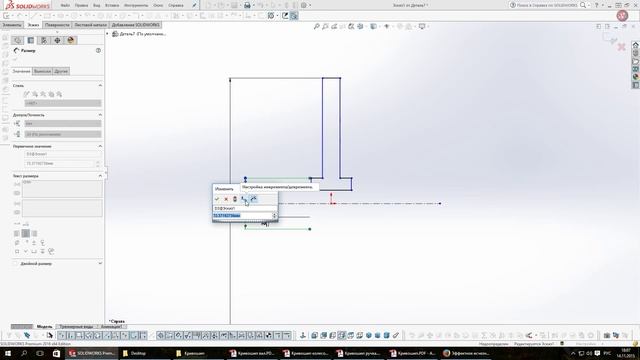Viewport: 640px width, 360px height.
Task: Open the style selection dropdown under Стиль
Action: tap(63, 103)
